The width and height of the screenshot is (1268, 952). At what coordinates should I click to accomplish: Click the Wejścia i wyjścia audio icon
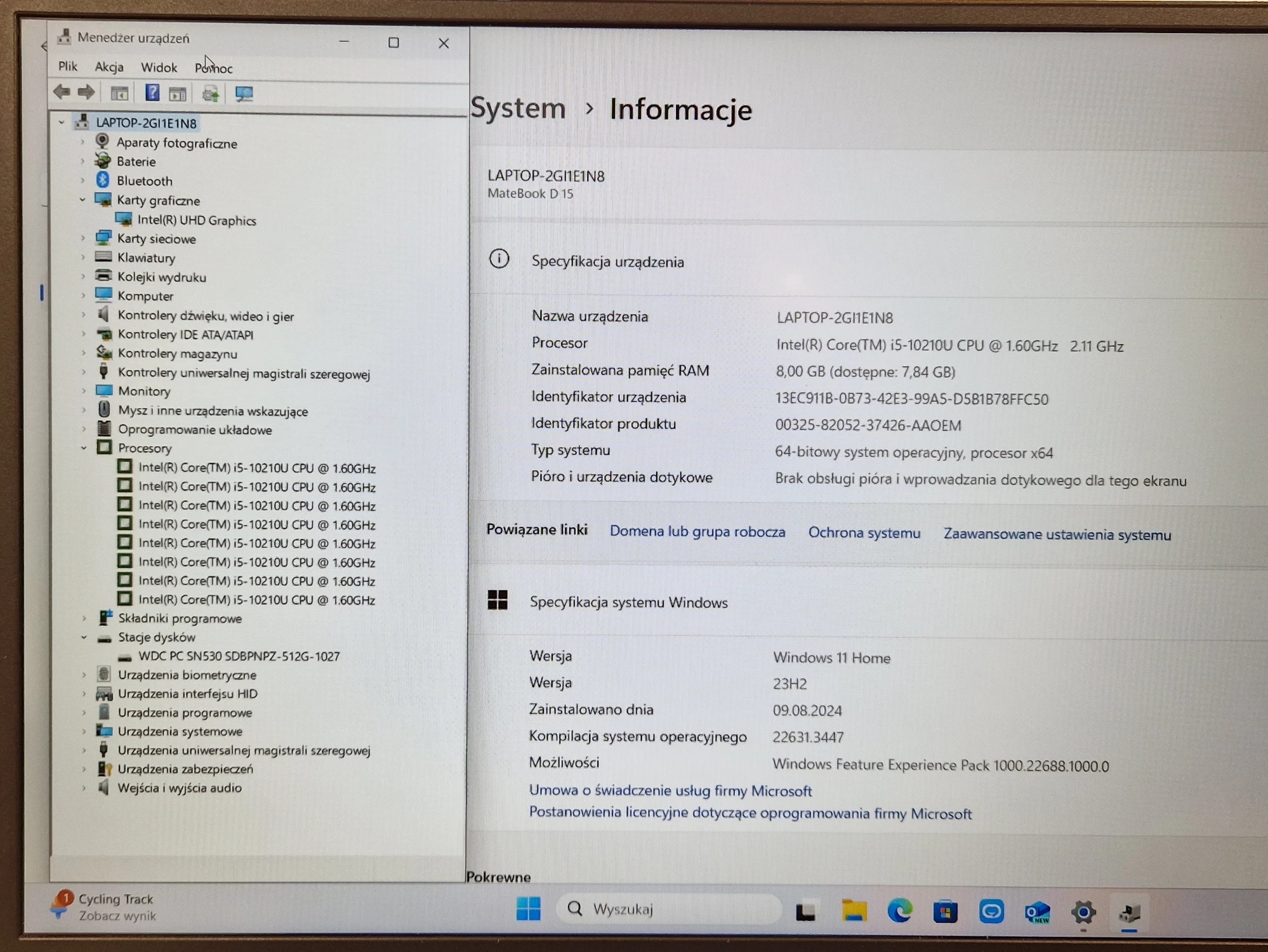(x=104, y=788)
